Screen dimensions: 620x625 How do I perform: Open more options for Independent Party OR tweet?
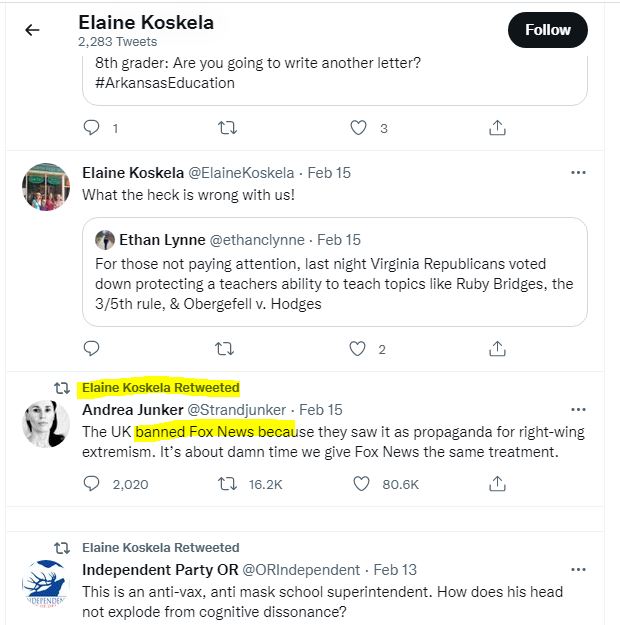pos(578,570)
